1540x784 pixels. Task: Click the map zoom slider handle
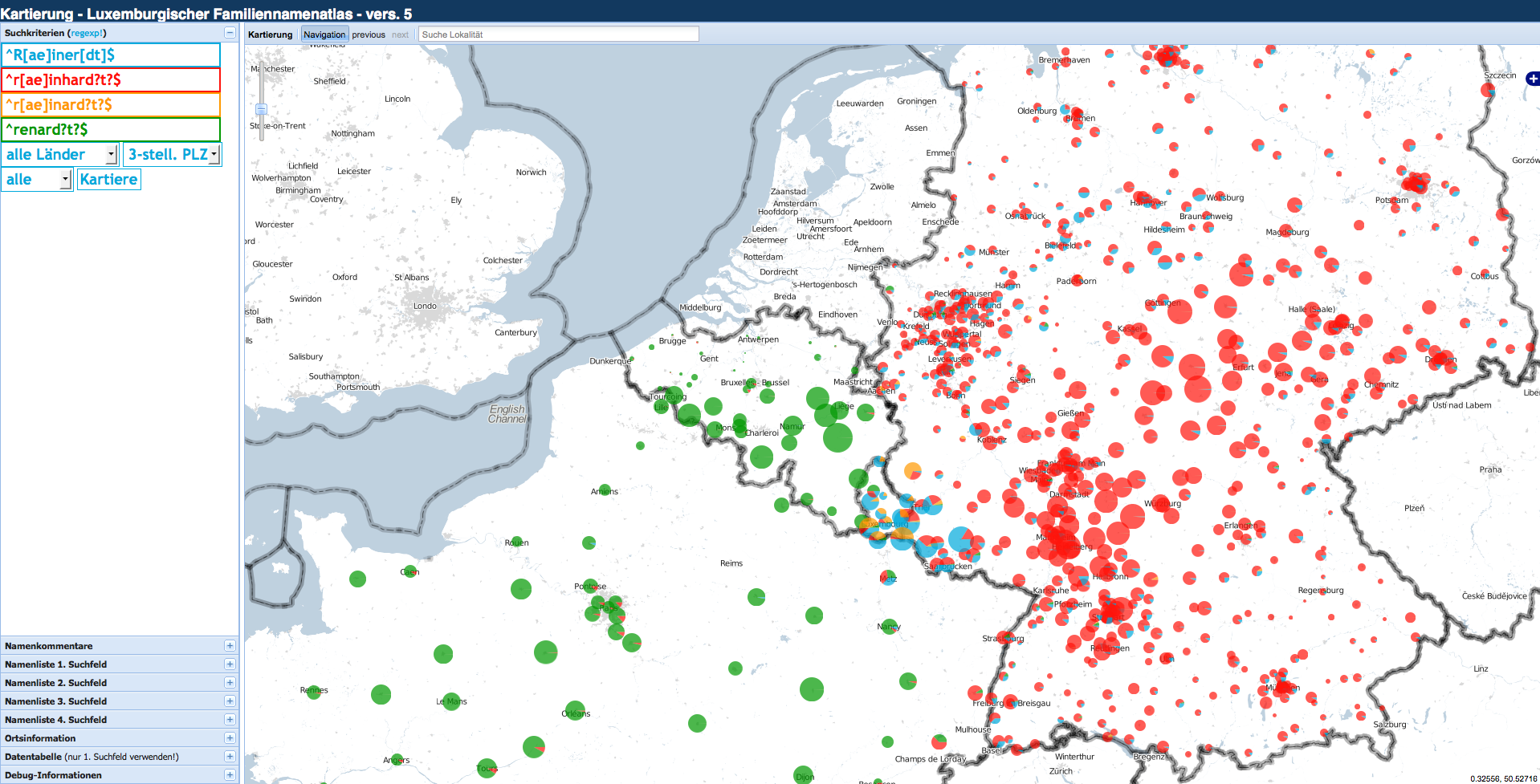(261, 109)
